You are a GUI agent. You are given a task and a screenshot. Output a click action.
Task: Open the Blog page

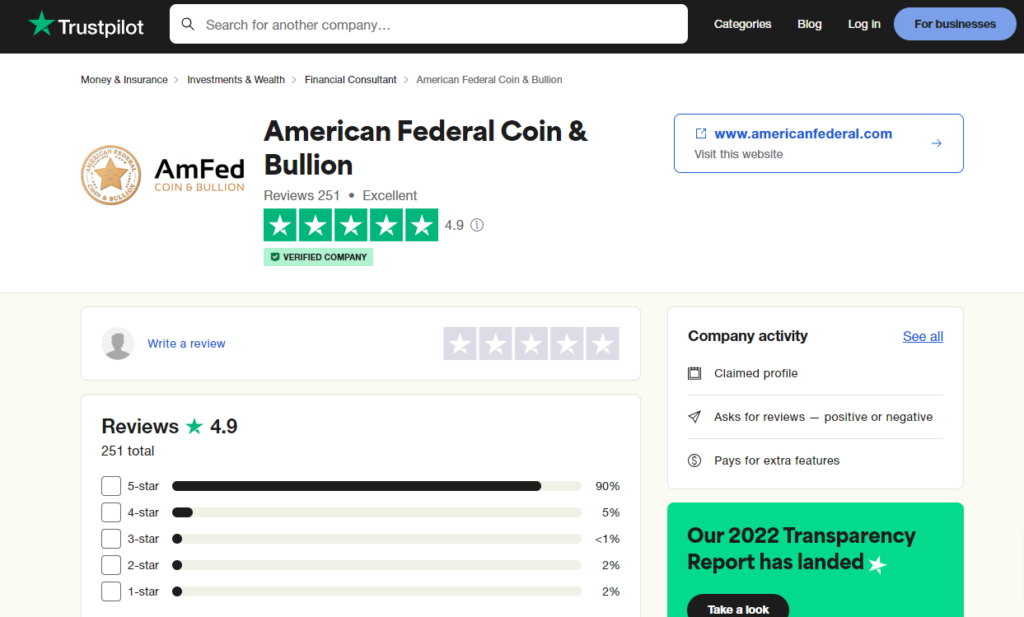809,24
